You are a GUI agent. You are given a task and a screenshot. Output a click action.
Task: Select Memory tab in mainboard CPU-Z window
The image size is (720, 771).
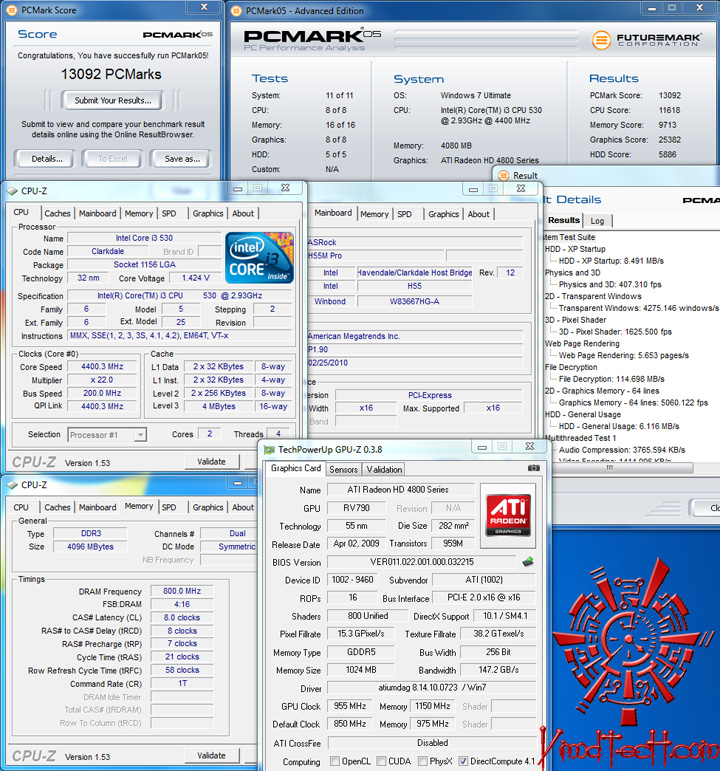[x=374, y=214]
